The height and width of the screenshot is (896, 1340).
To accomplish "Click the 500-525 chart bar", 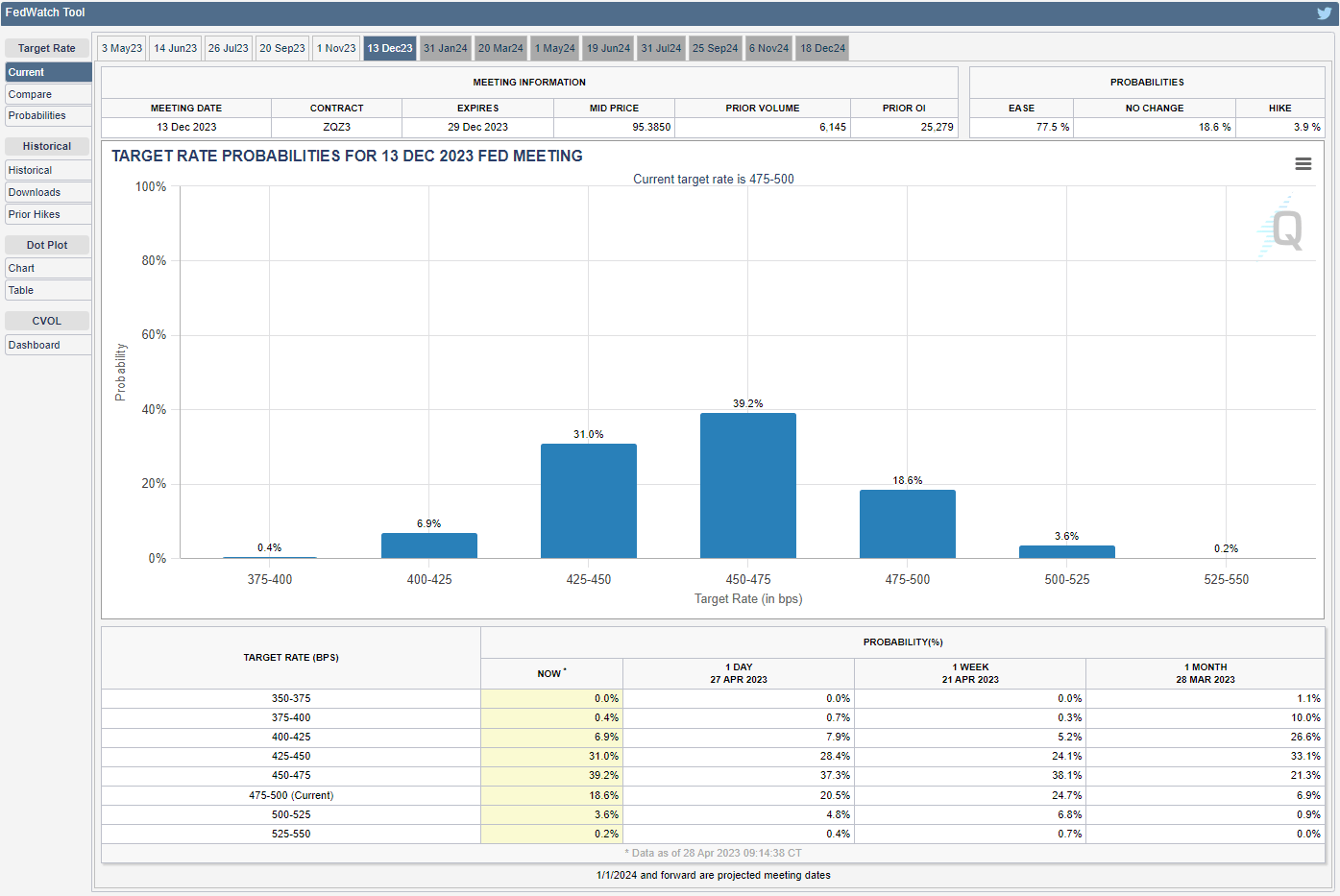I will pyautogui.click(x=1067, y=551).
